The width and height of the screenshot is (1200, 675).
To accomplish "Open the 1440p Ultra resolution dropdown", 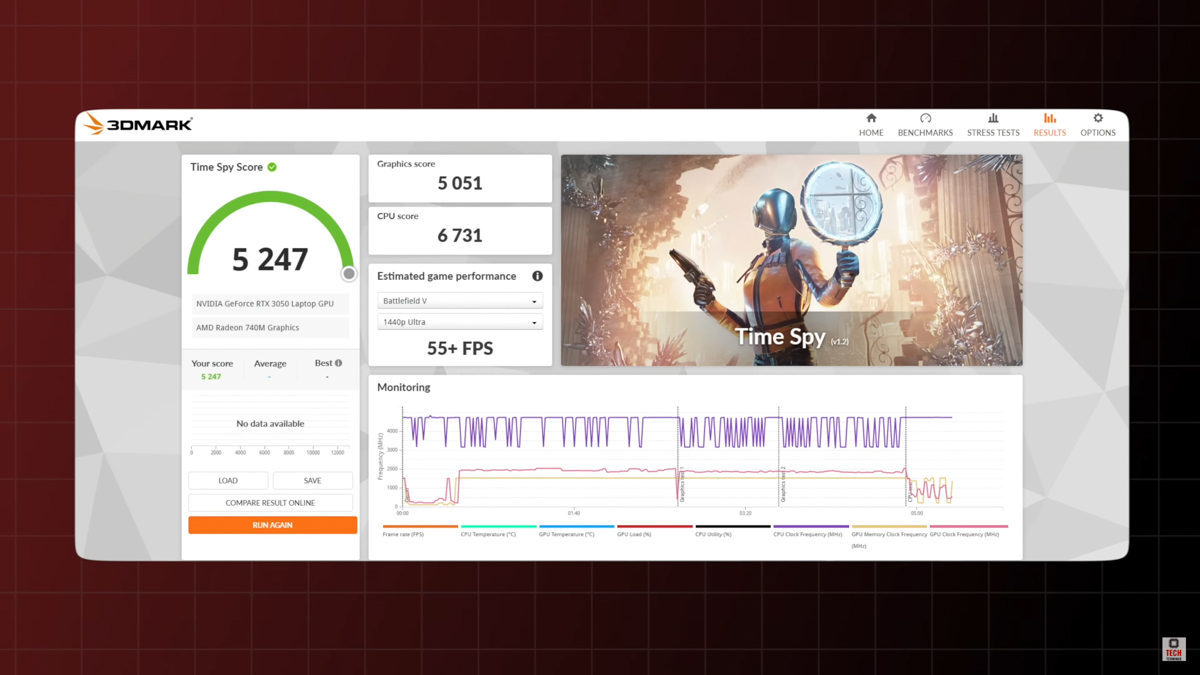I will [460, 322].
